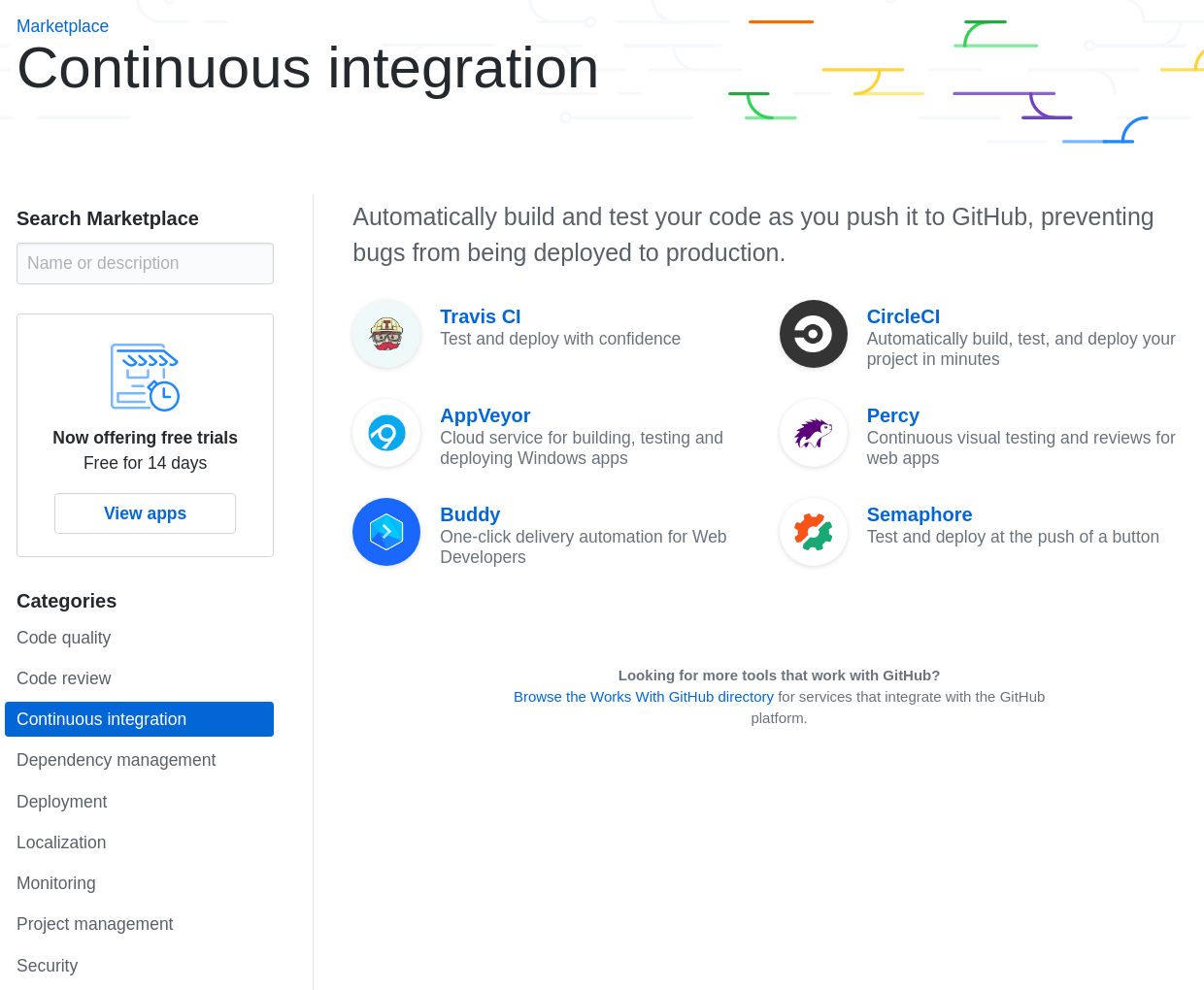Open the Travis CI app page
This screenshot has height=990, width=1204.
(480, 316)
